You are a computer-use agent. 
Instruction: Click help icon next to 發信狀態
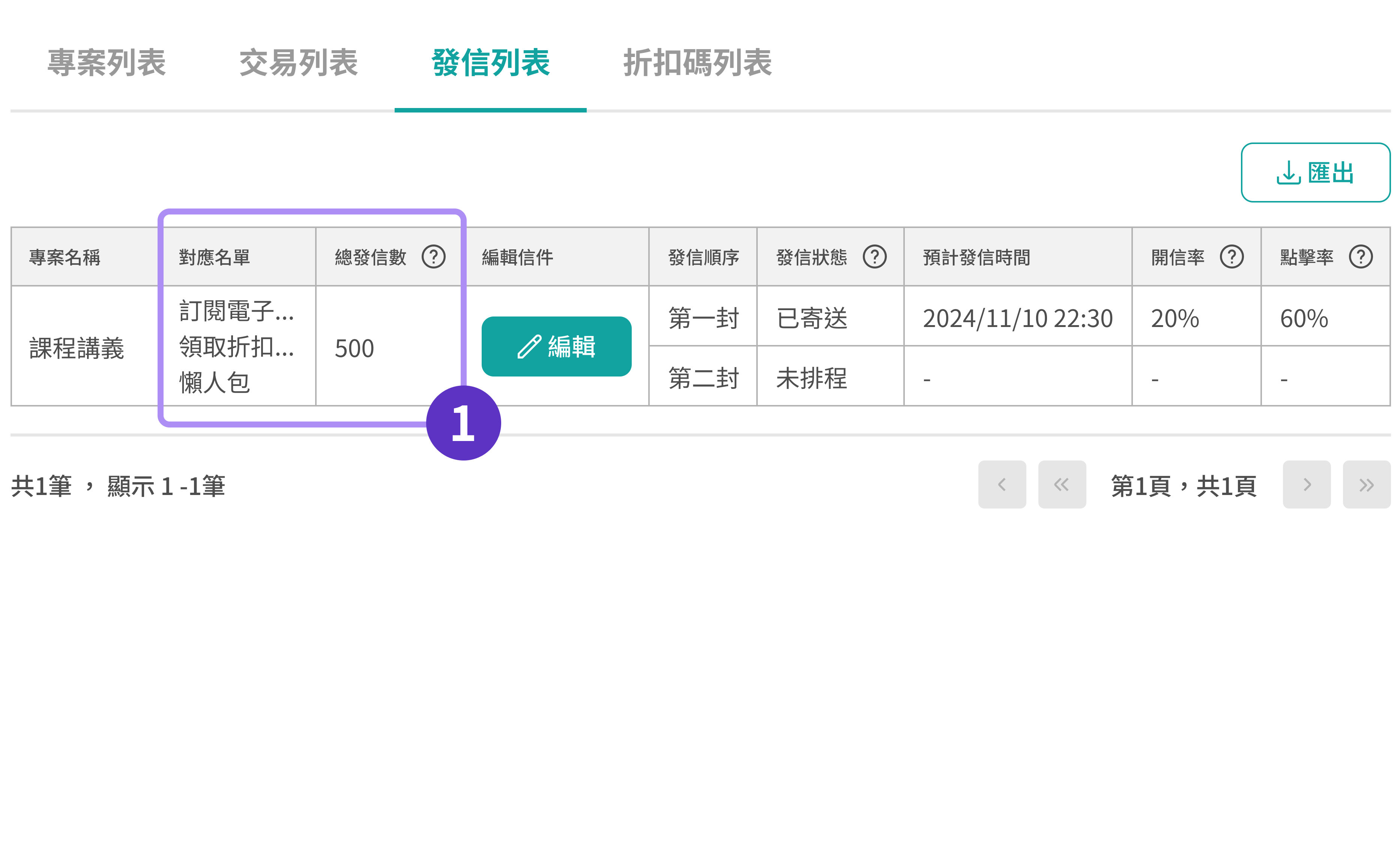point(874,257)
